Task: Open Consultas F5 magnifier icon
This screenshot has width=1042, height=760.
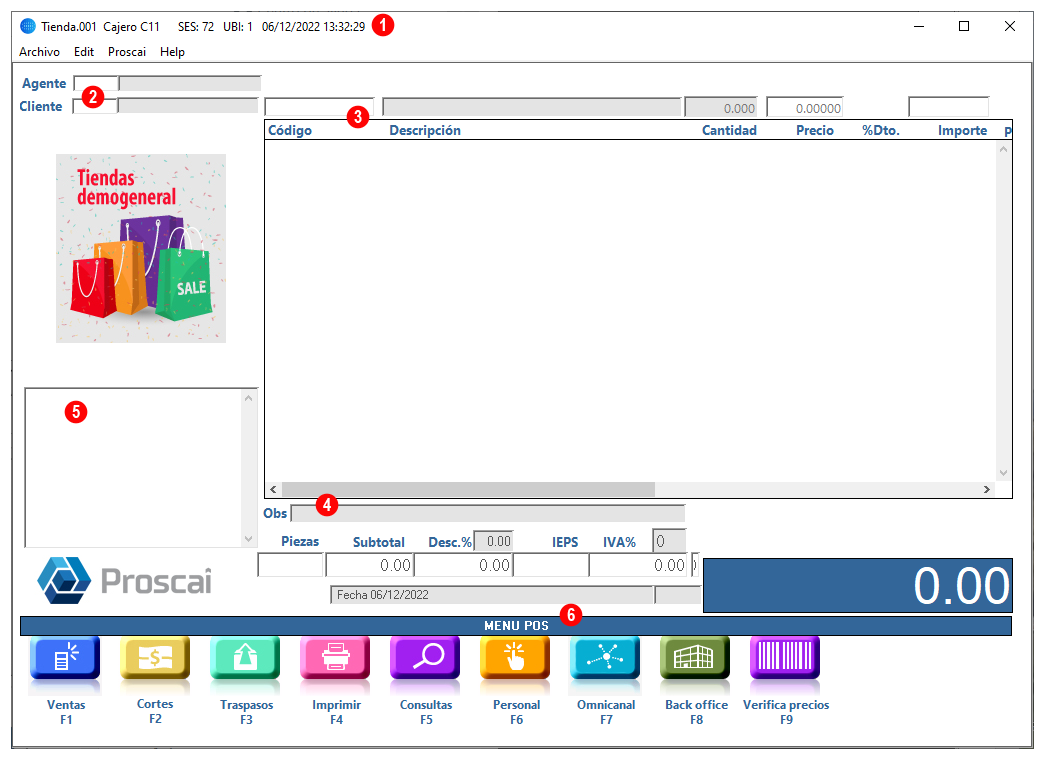Action: (425, 658)
